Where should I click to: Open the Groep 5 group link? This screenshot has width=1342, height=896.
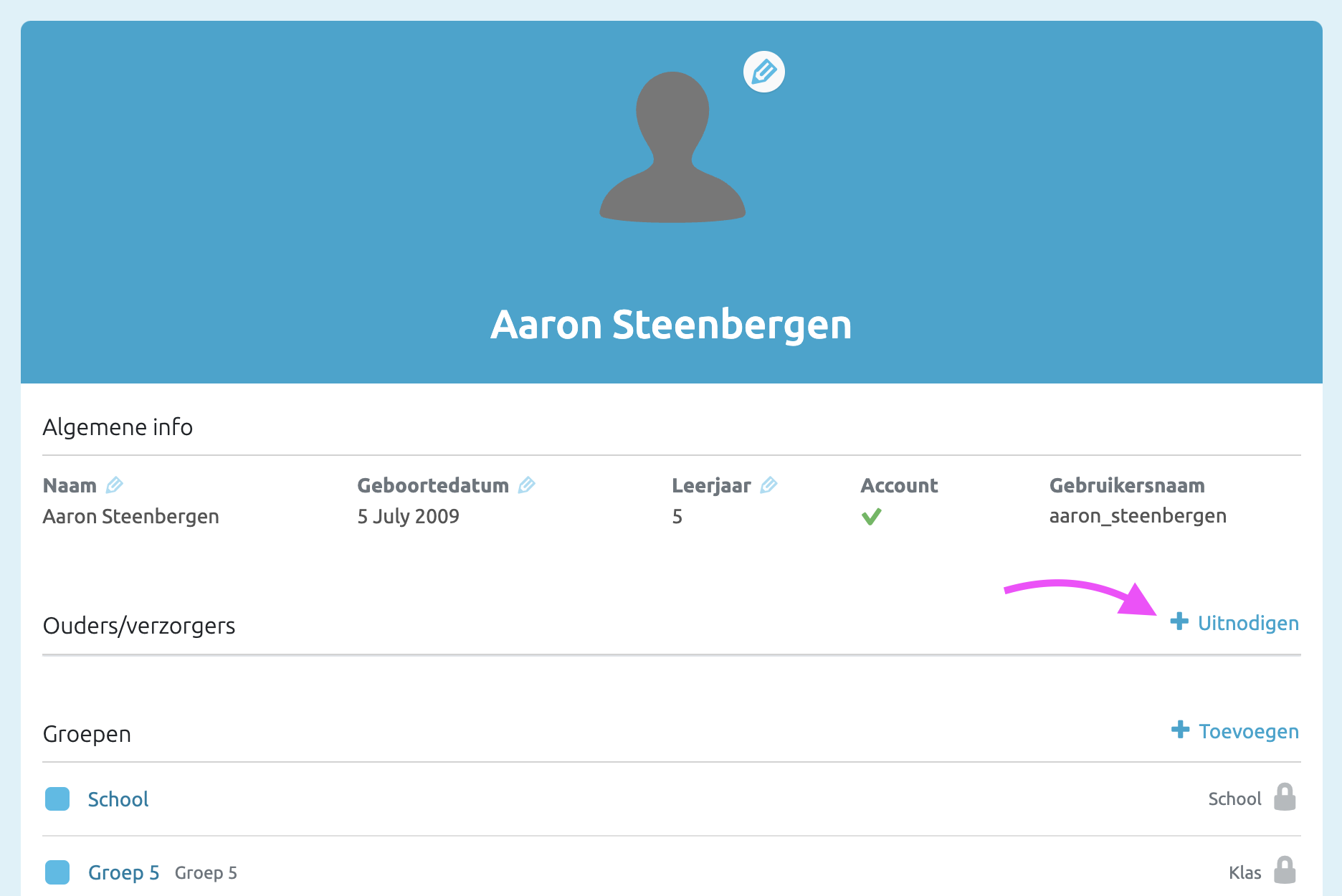tap(123, 872)
